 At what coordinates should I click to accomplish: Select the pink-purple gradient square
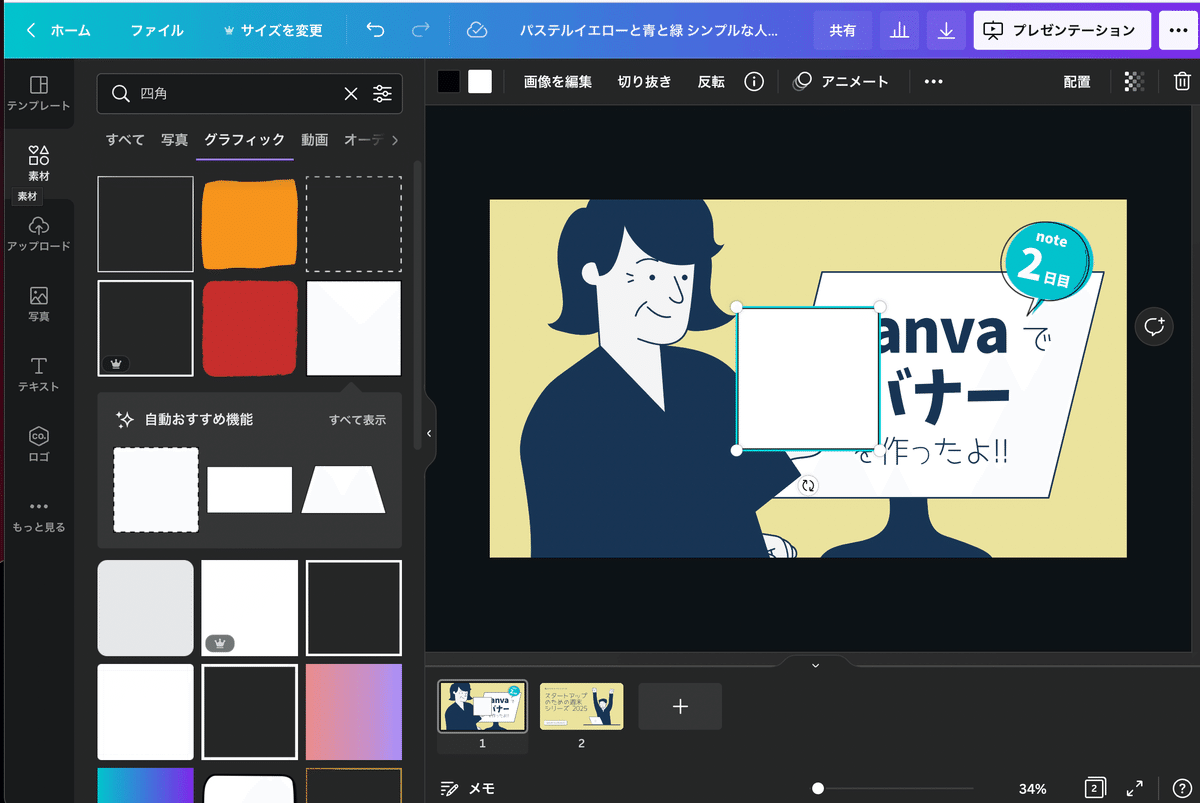click(x=354, y=712)
